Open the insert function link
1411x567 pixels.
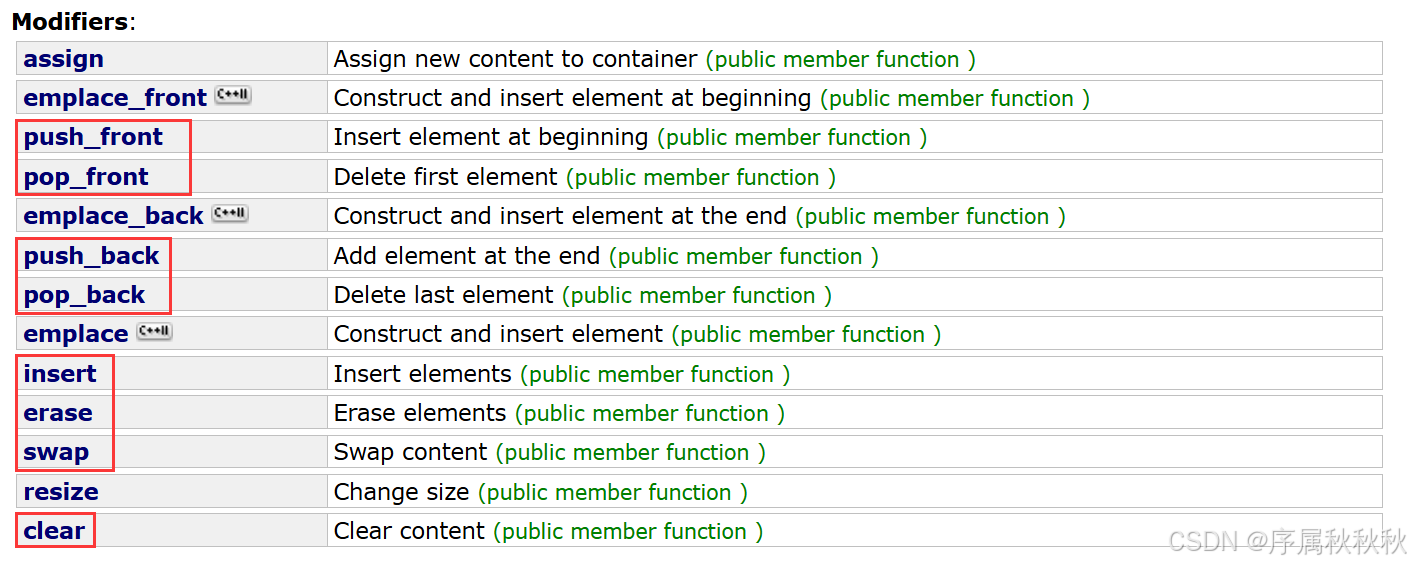tap(60, 374)
